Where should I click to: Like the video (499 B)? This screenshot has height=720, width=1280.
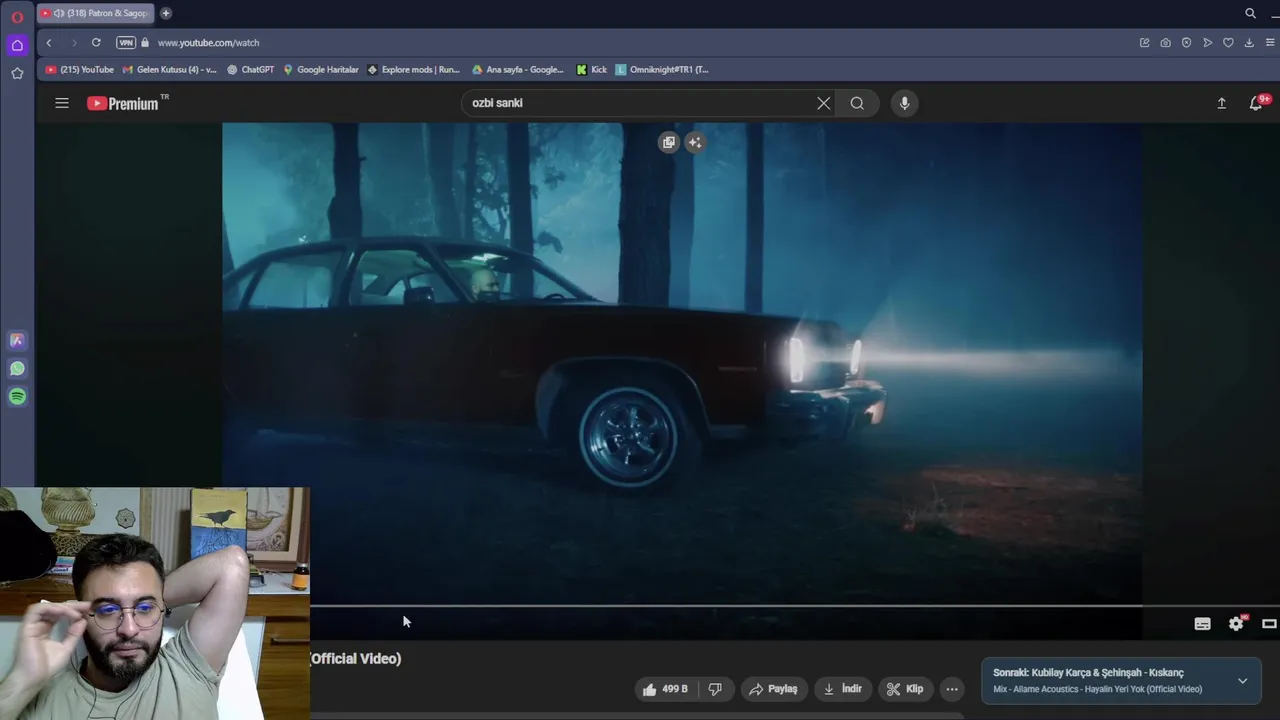click(666, 689)
